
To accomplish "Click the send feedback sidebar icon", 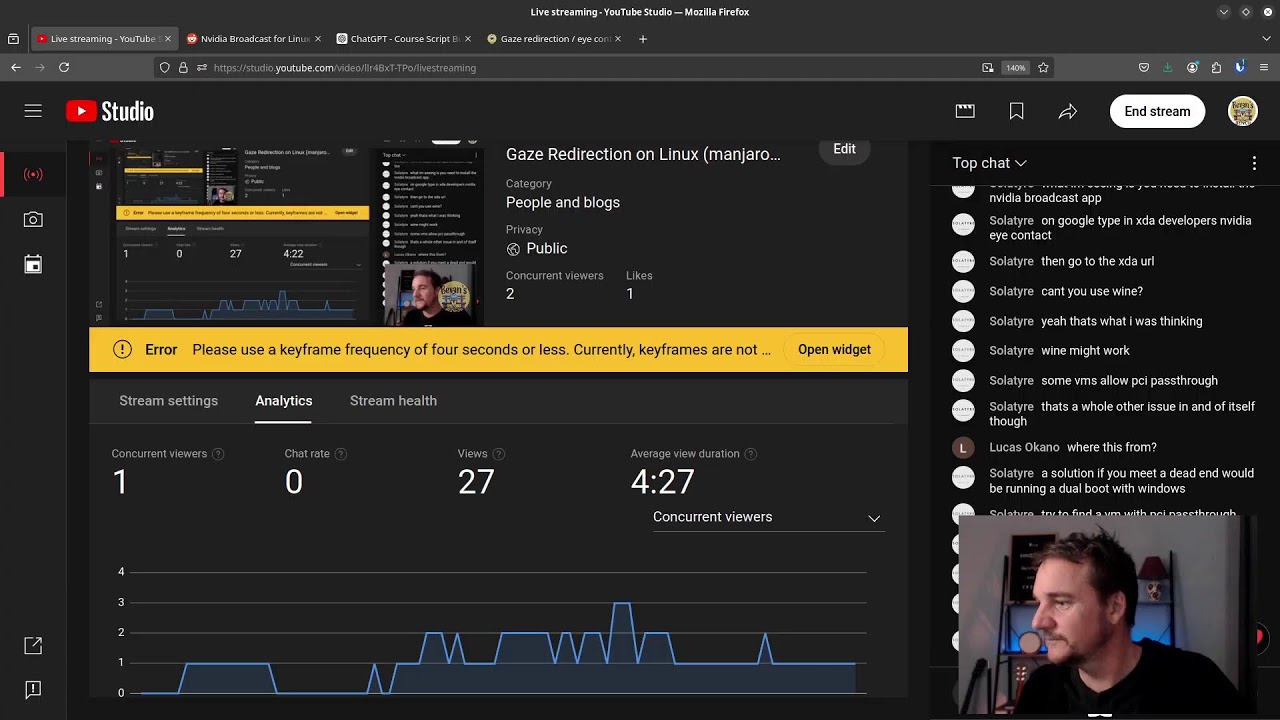I will [33, 689].
